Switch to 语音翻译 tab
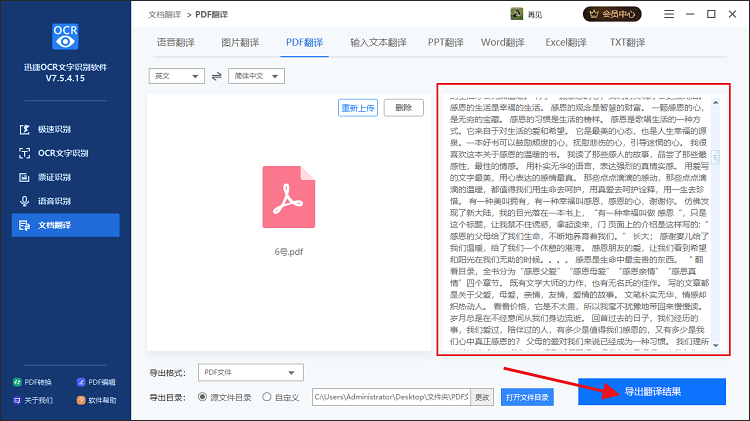Image resolution: width=750 pixels, height=421 pixels. pos(176,43)
